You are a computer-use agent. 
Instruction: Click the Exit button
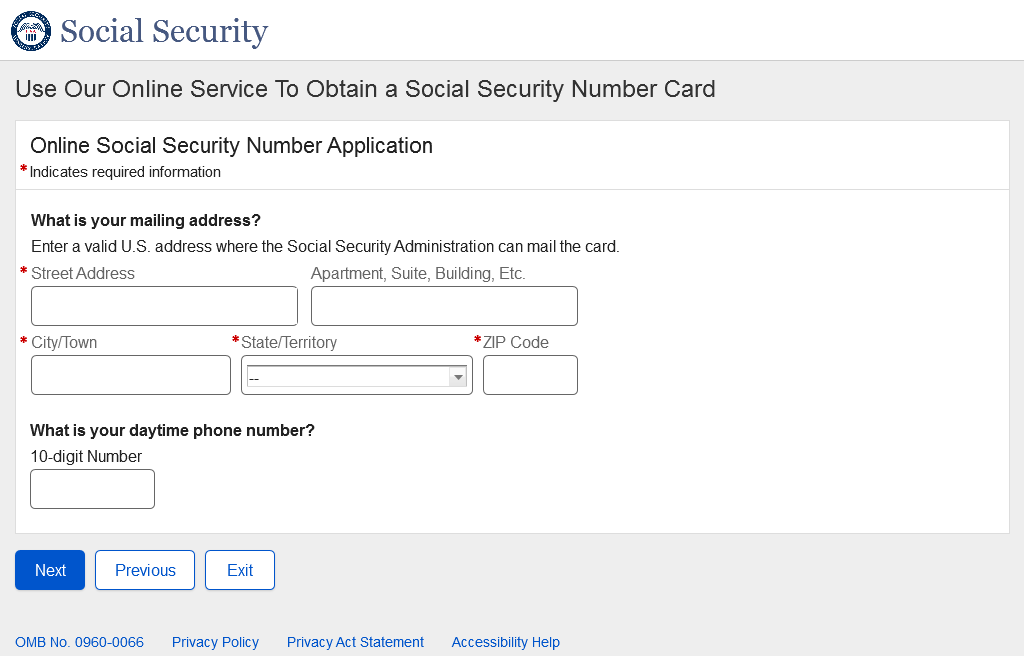tap(240, 570)
